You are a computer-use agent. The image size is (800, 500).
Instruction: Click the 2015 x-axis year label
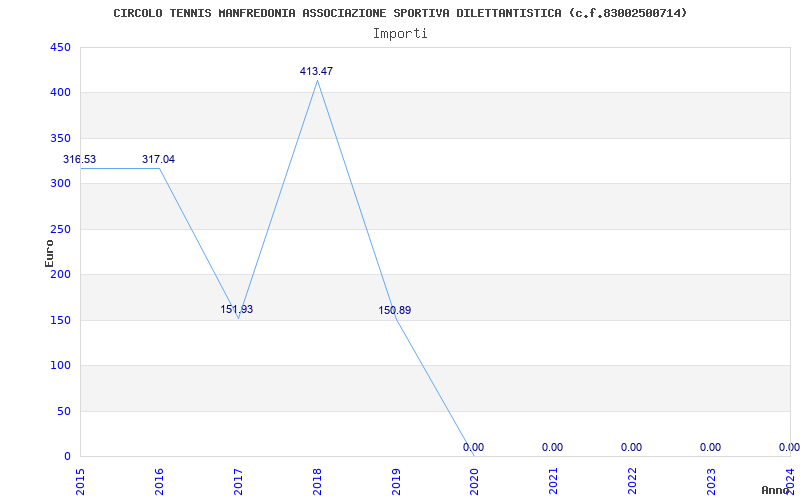(x=80, y=482)
